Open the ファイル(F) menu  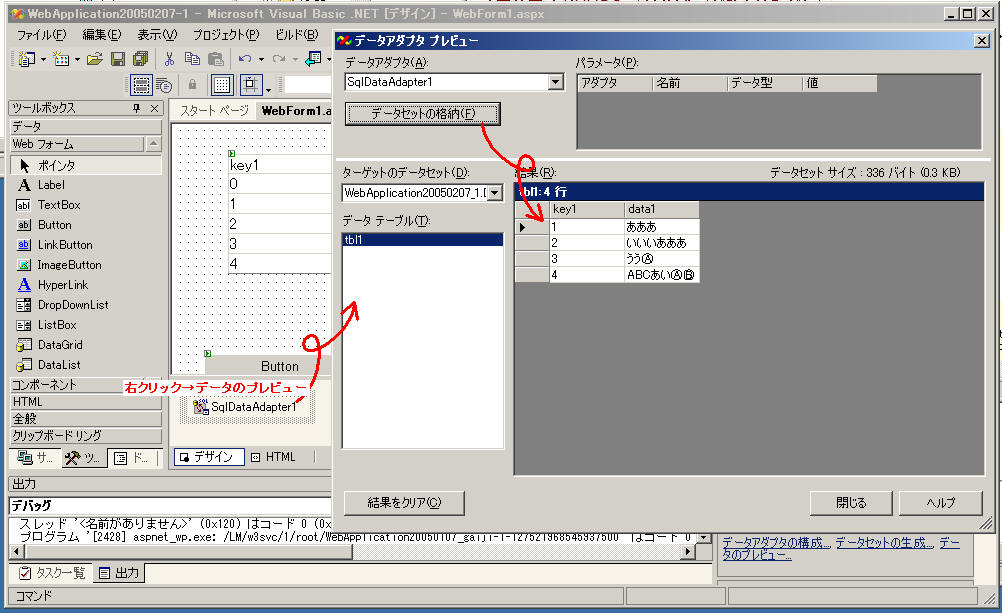point(41,35)
